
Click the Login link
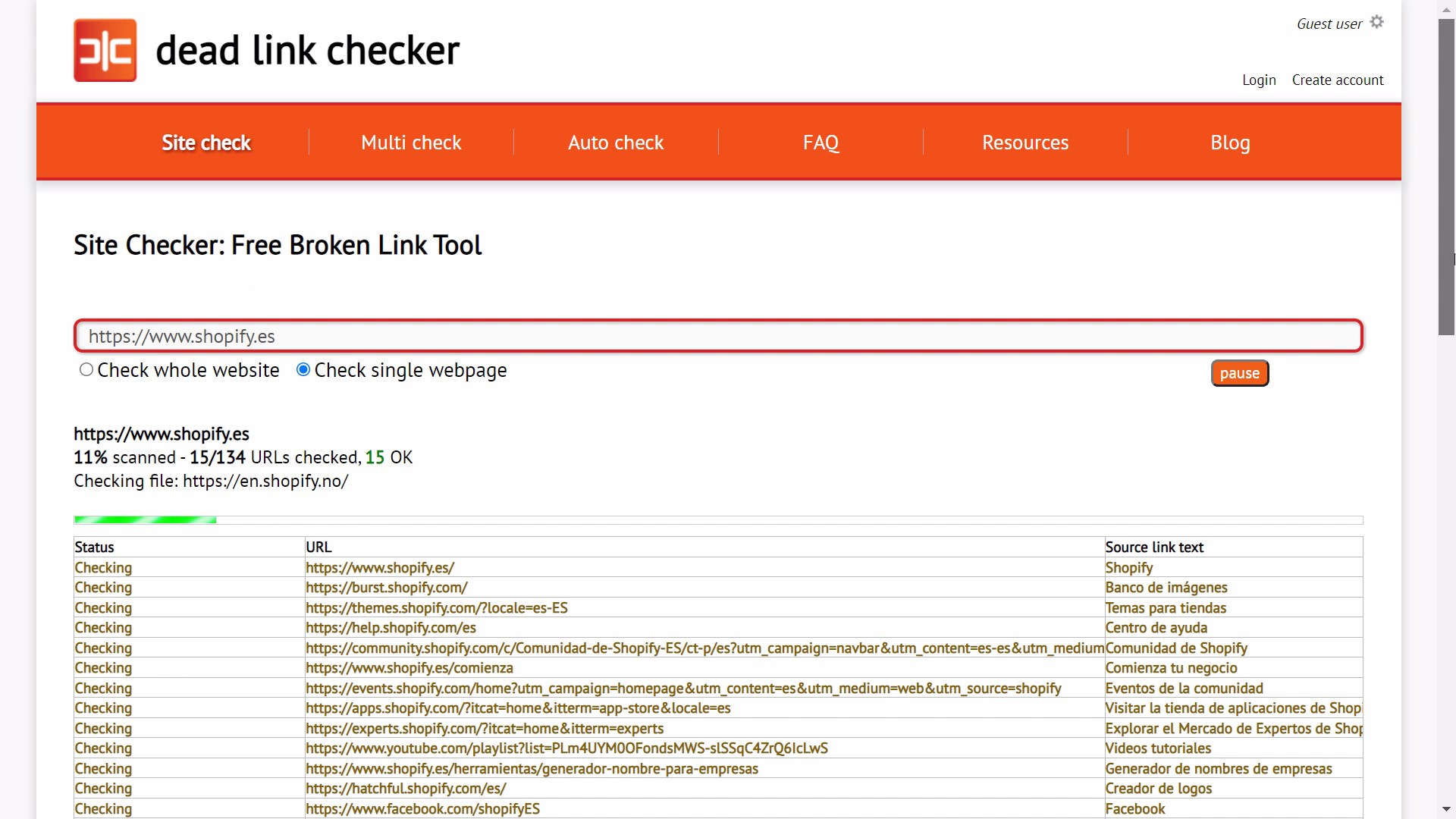(1259, 80)
